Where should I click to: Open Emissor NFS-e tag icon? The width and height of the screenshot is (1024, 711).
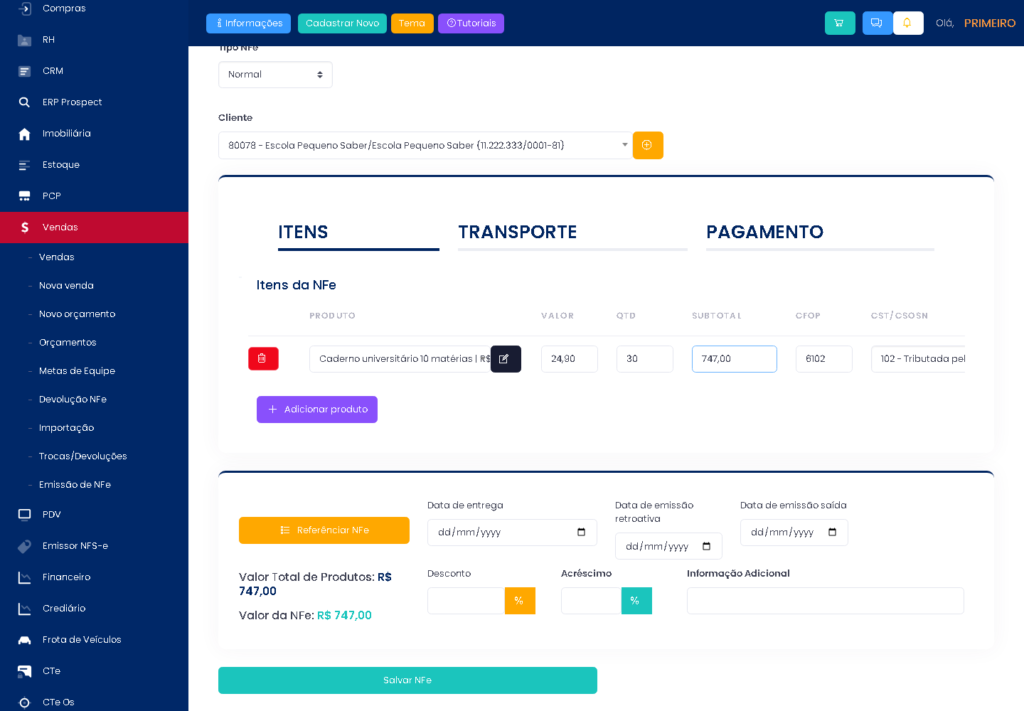(24, 546)
